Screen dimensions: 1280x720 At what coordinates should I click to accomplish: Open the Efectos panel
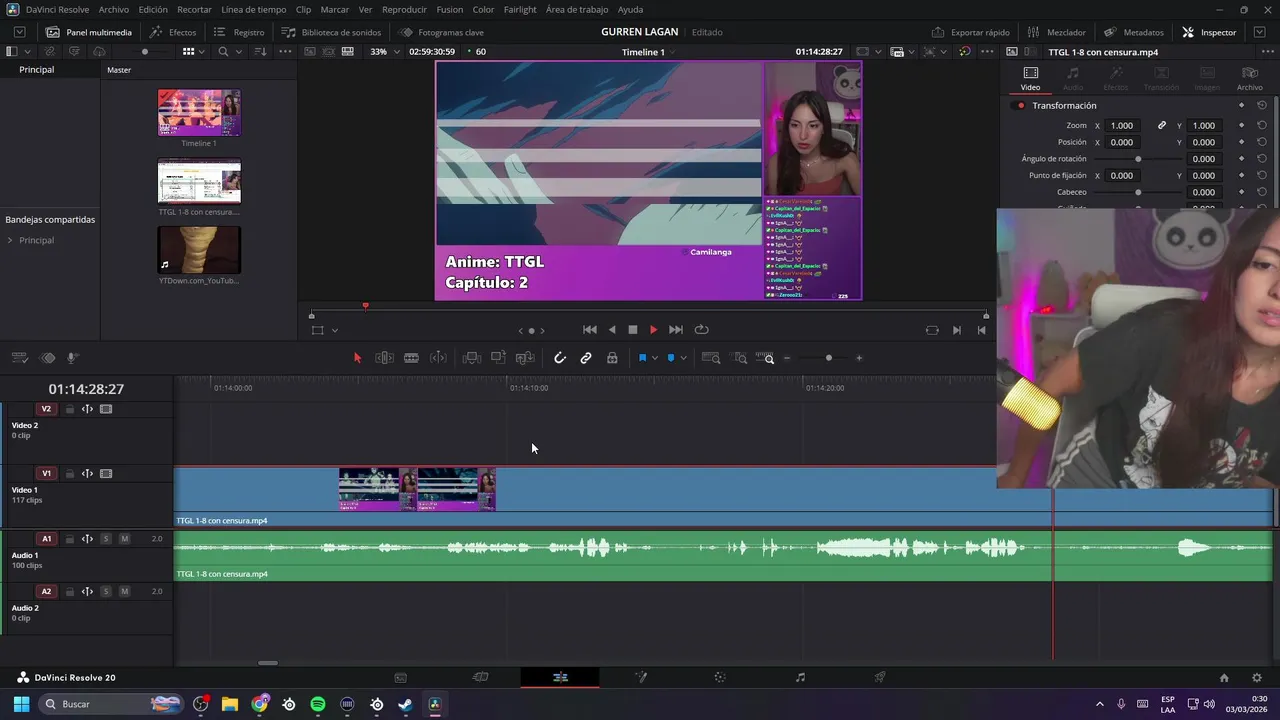(x=173, y=32)
